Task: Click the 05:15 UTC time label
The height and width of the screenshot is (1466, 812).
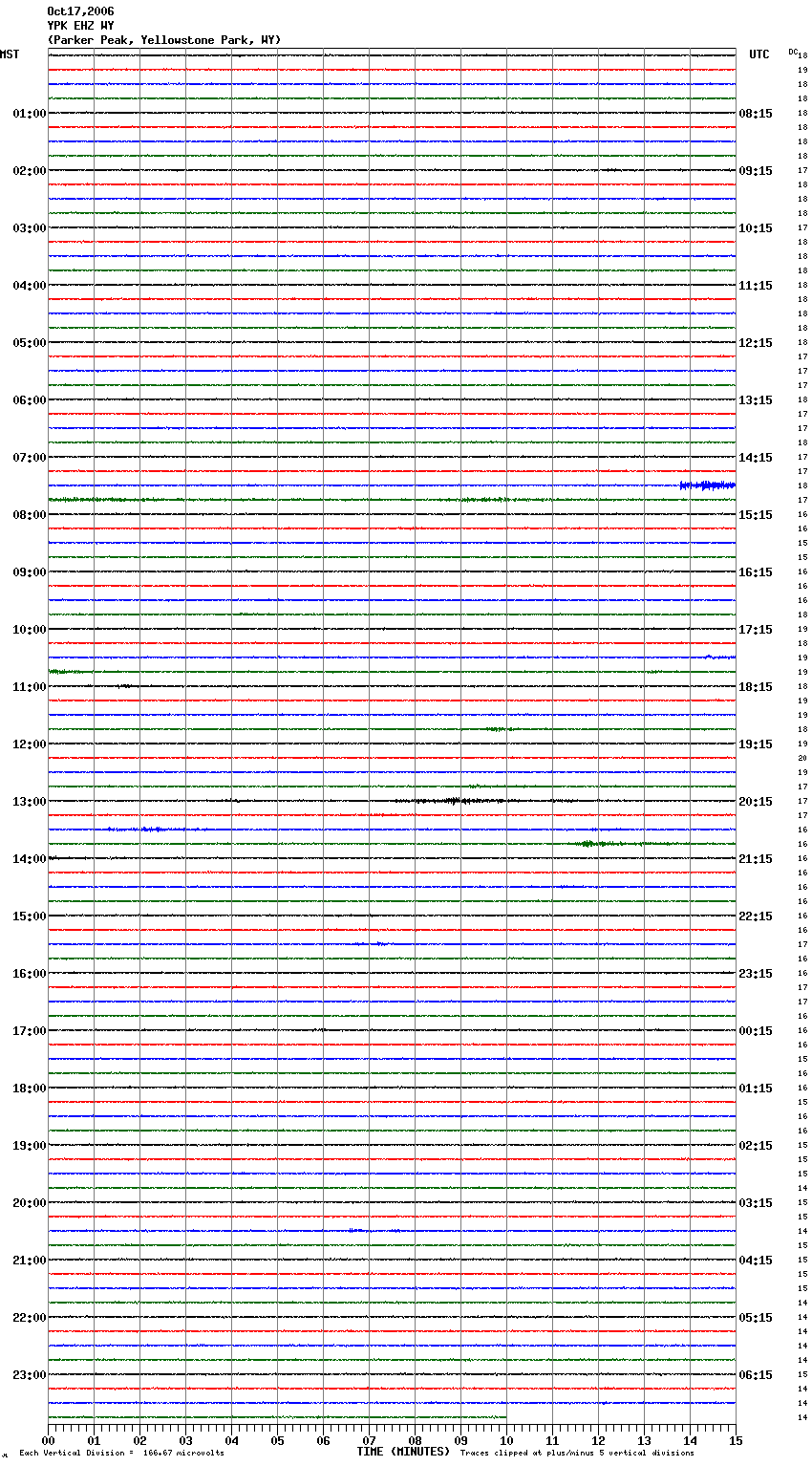Action: coord(756,1318)
